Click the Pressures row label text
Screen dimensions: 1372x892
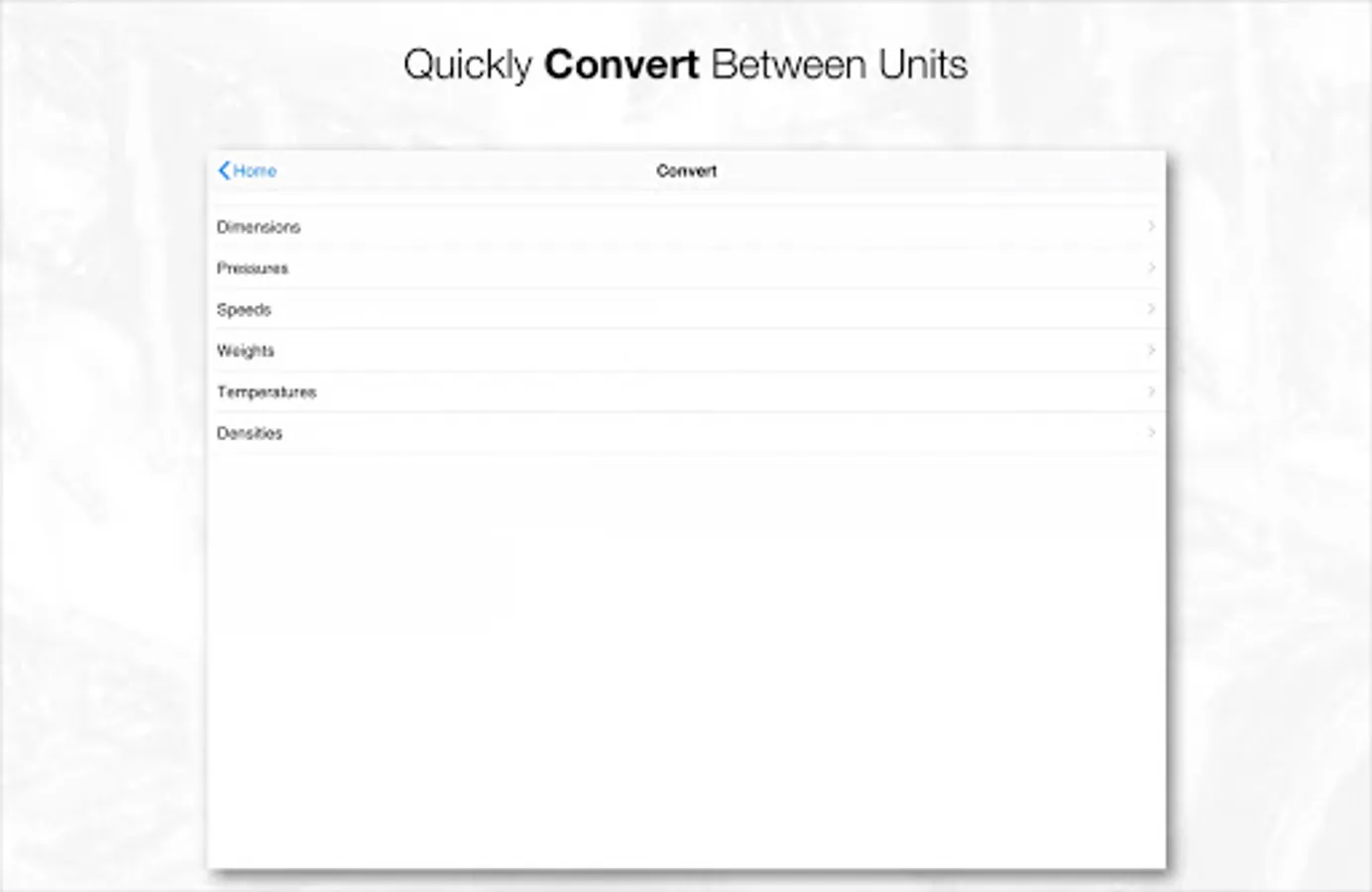(253, 268)
